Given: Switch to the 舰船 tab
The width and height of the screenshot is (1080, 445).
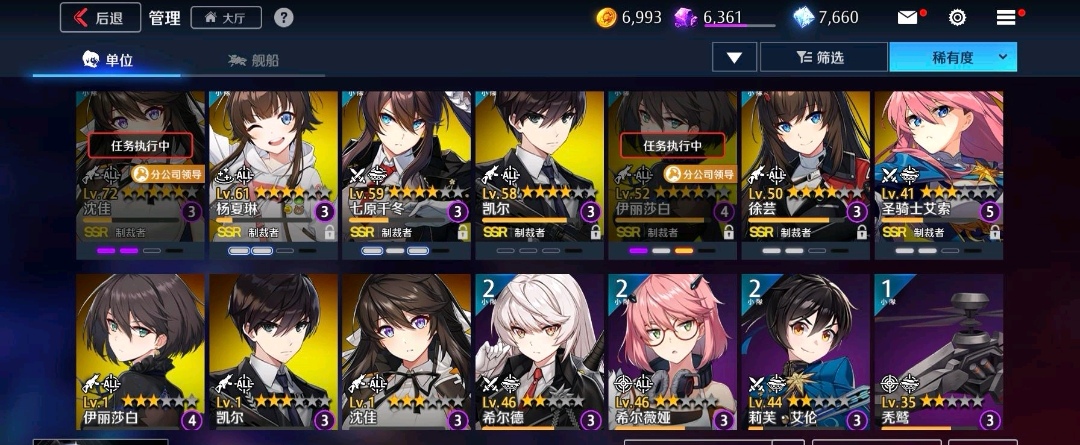Looking at the screenshot, I should pos(253,61).
